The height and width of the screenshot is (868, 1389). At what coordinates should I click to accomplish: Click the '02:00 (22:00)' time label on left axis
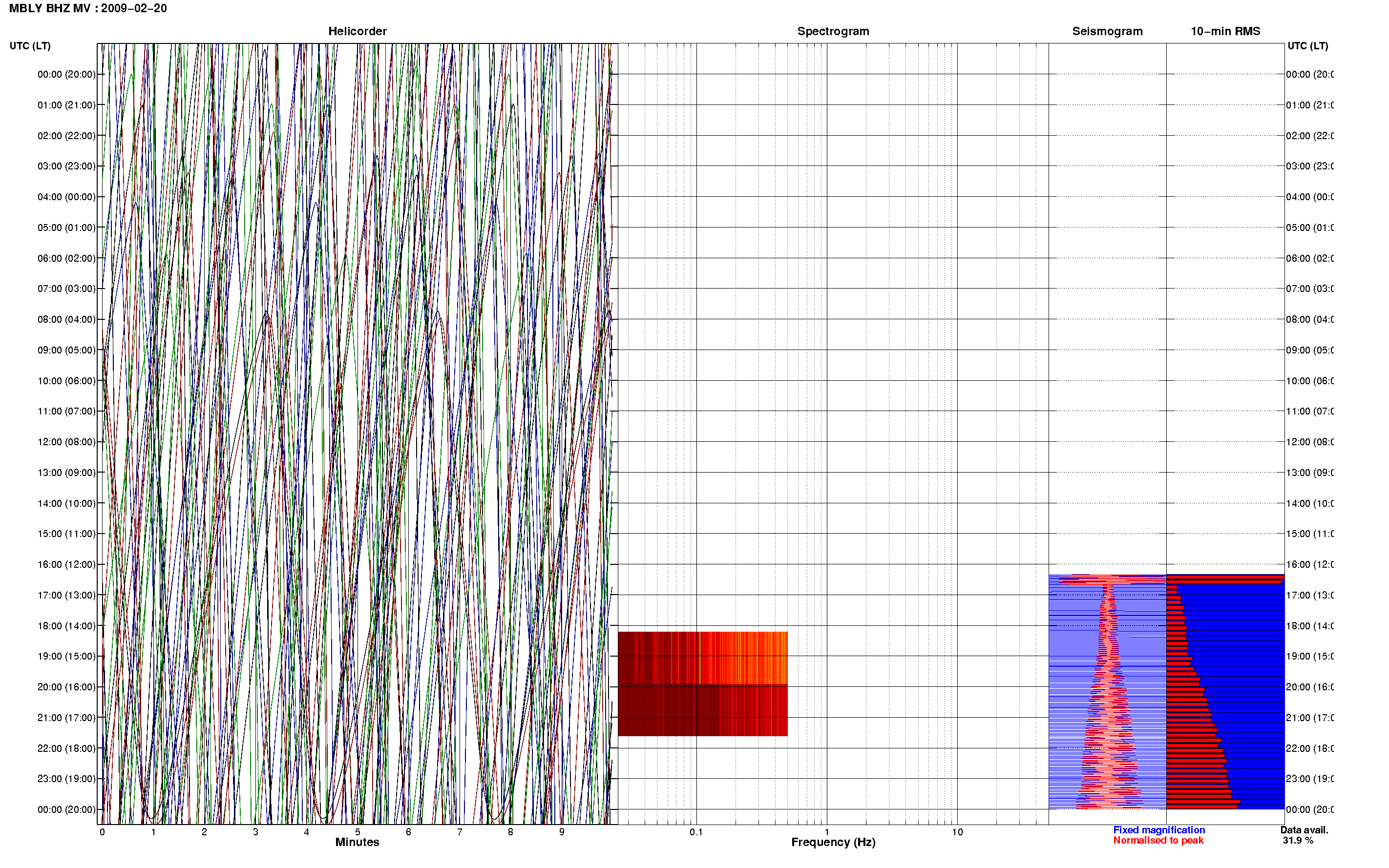tap(66, 136)
